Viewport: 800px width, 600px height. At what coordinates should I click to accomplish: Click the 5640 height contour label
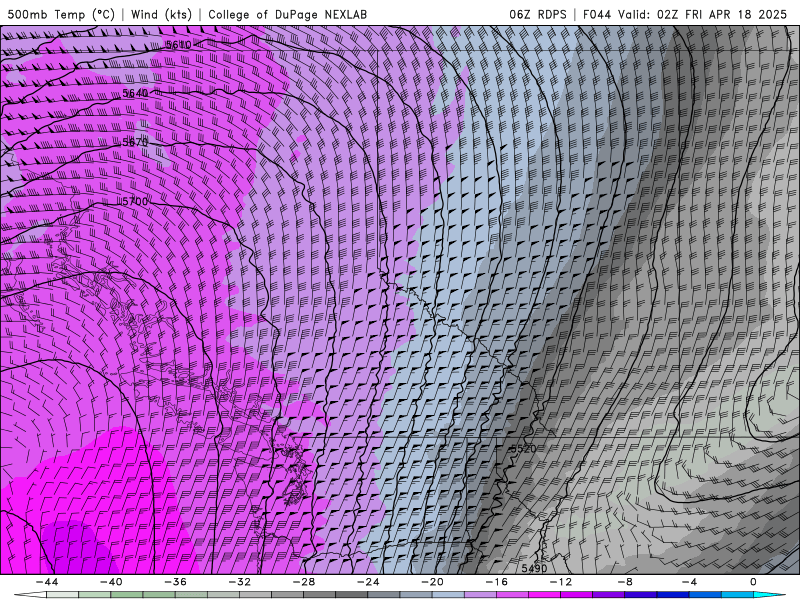pos(135,93)
